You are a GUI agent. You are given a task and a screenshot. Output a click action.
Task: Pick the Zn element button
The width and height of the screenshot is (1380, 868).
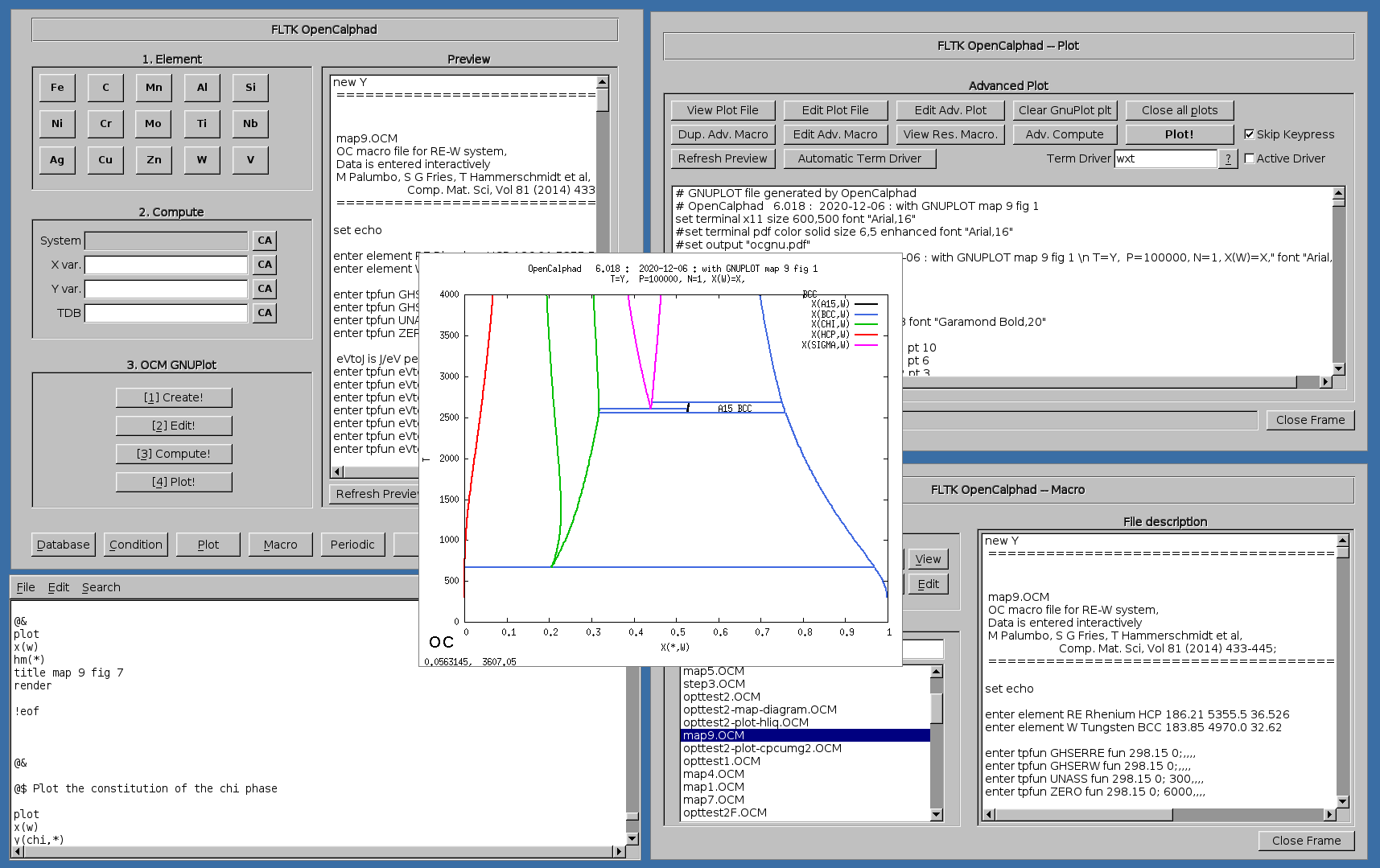[x=154, y=160]
